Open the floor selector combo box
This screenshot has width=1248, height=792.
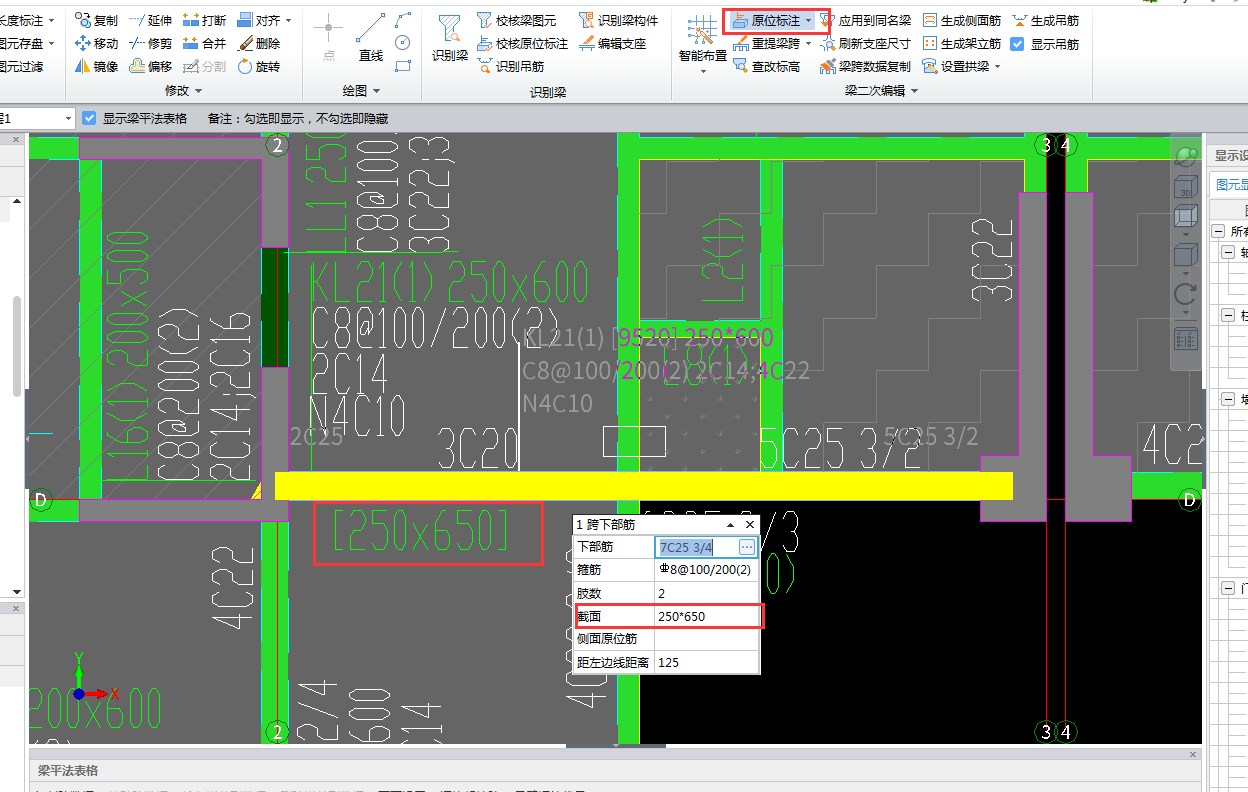tap(36, 118)
